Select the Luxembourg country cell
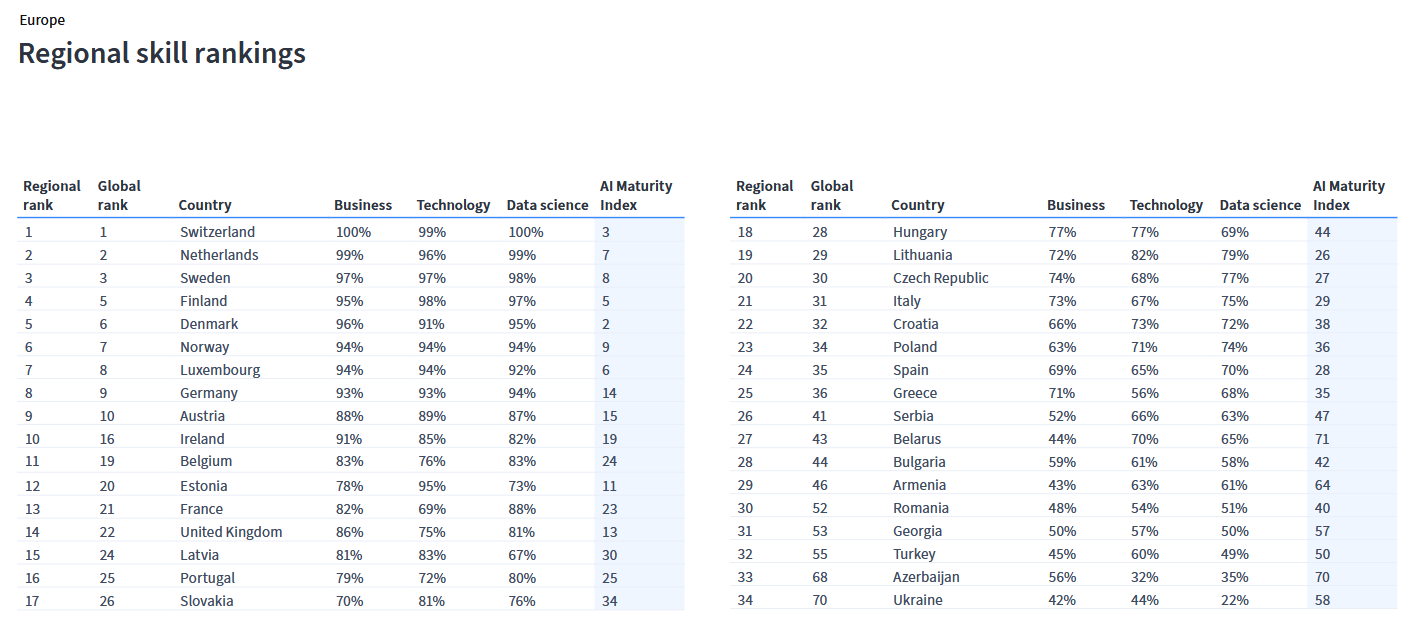 point(220,370)
